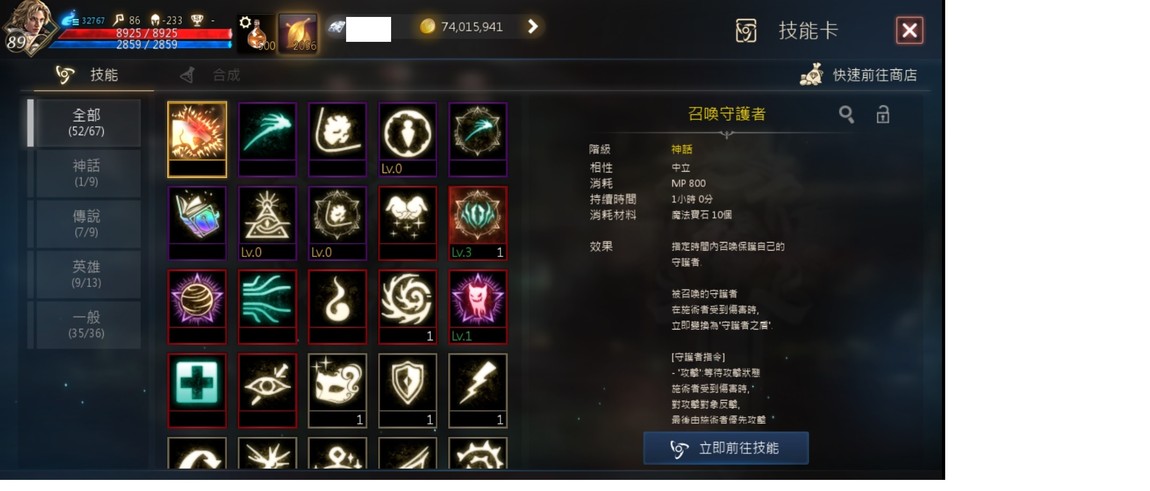Switch to the 合成 tab
Image resolution: width=1150 pixels, height=491 pixels.
click(210, 75)
